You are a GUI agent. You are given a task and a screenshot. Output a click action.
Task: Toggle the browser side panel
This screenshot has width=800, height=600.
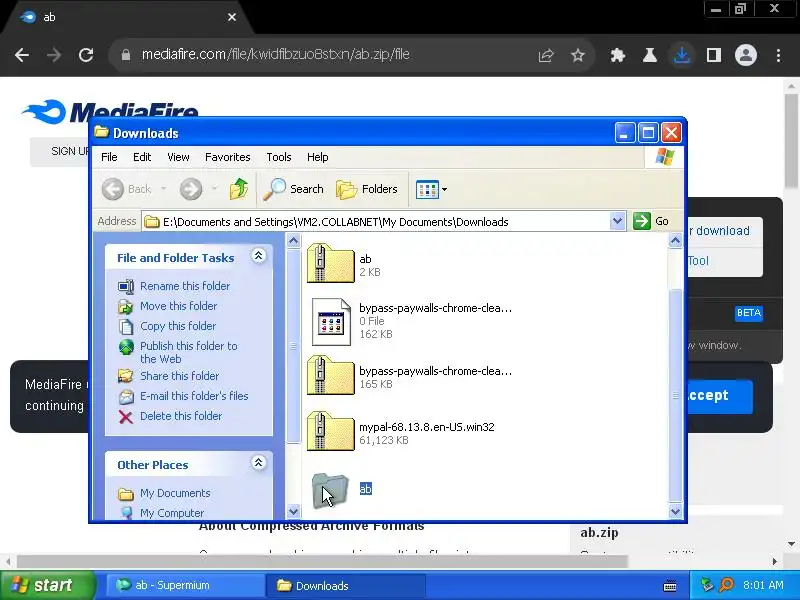pos(714,55)
